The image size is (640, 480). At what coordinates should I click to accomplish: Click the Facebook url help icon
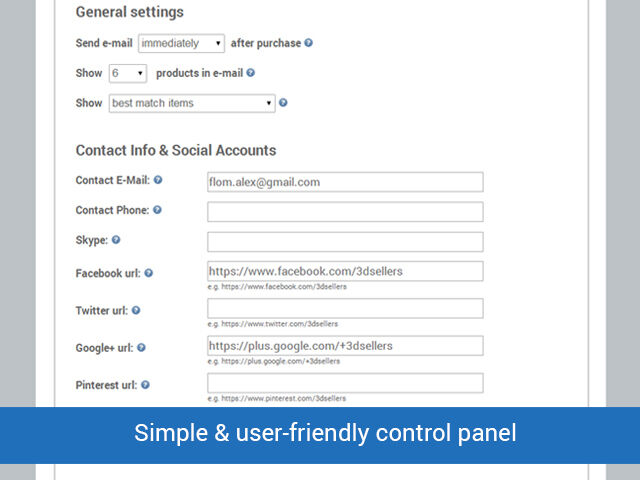pos(149,273)
